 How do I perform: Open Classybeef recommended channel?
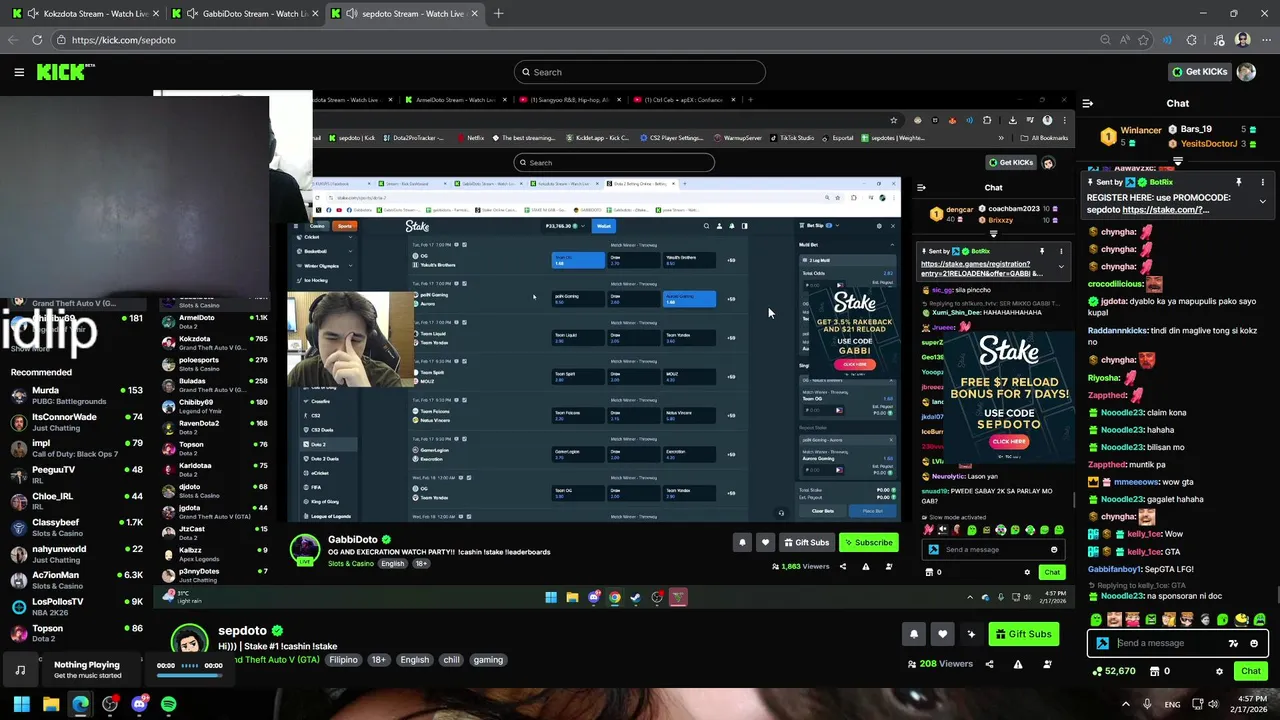(76, 527)
